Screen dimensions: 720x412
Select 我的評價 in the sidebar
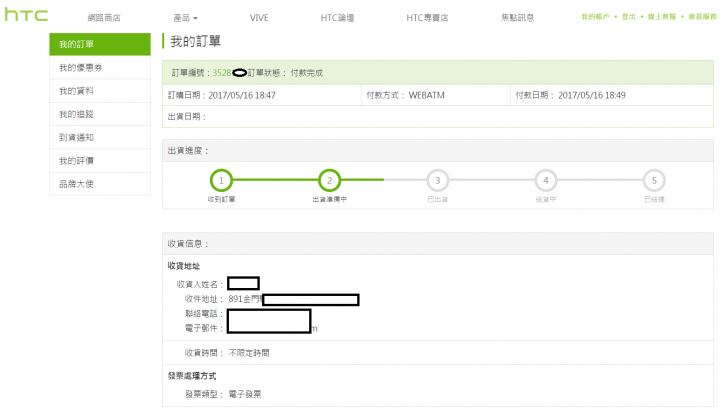coord(100,161)
